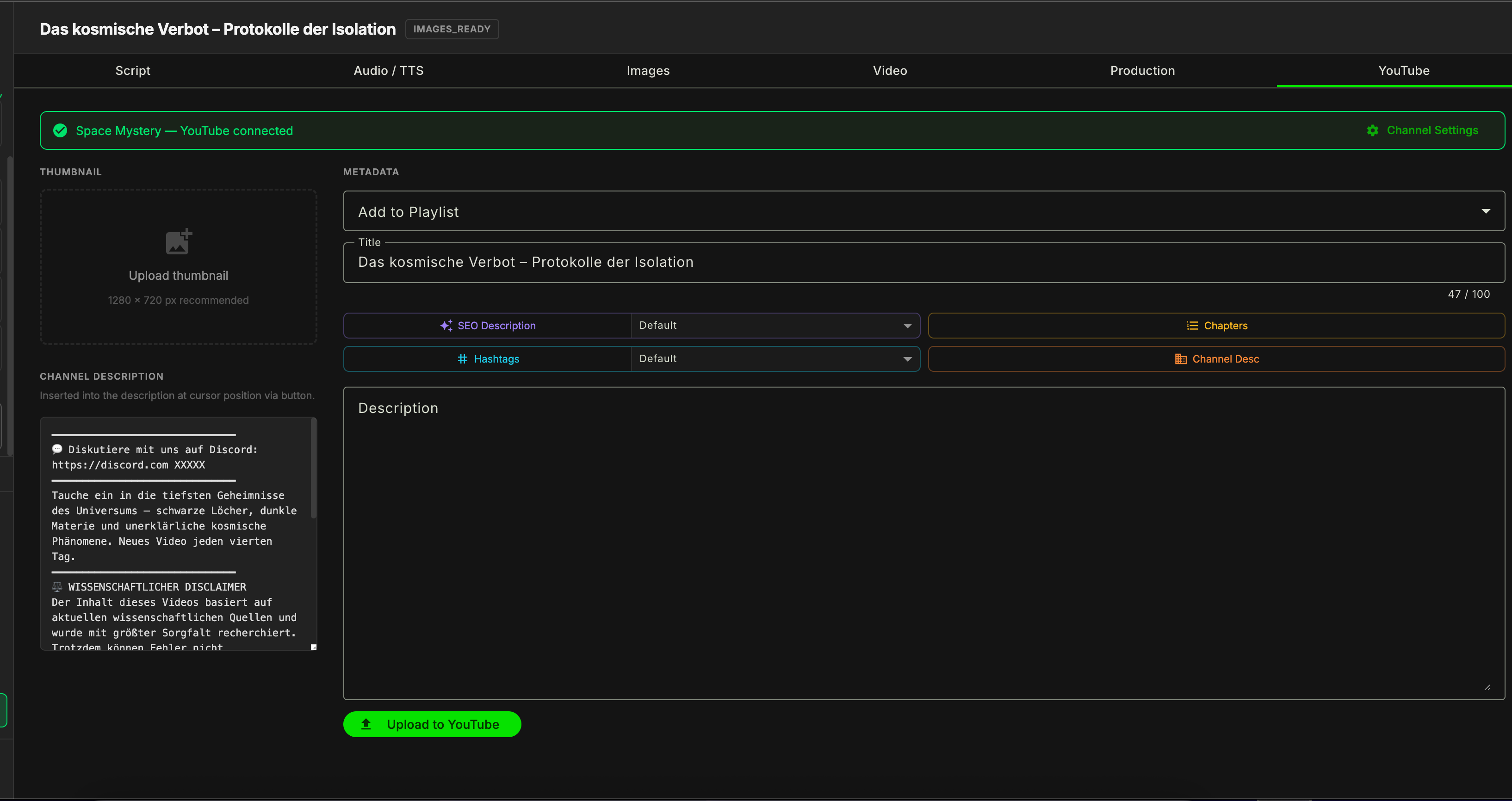This screenshot has width=1512, height=801.
Task: Focus the Description text area
Action: point(924,543)
